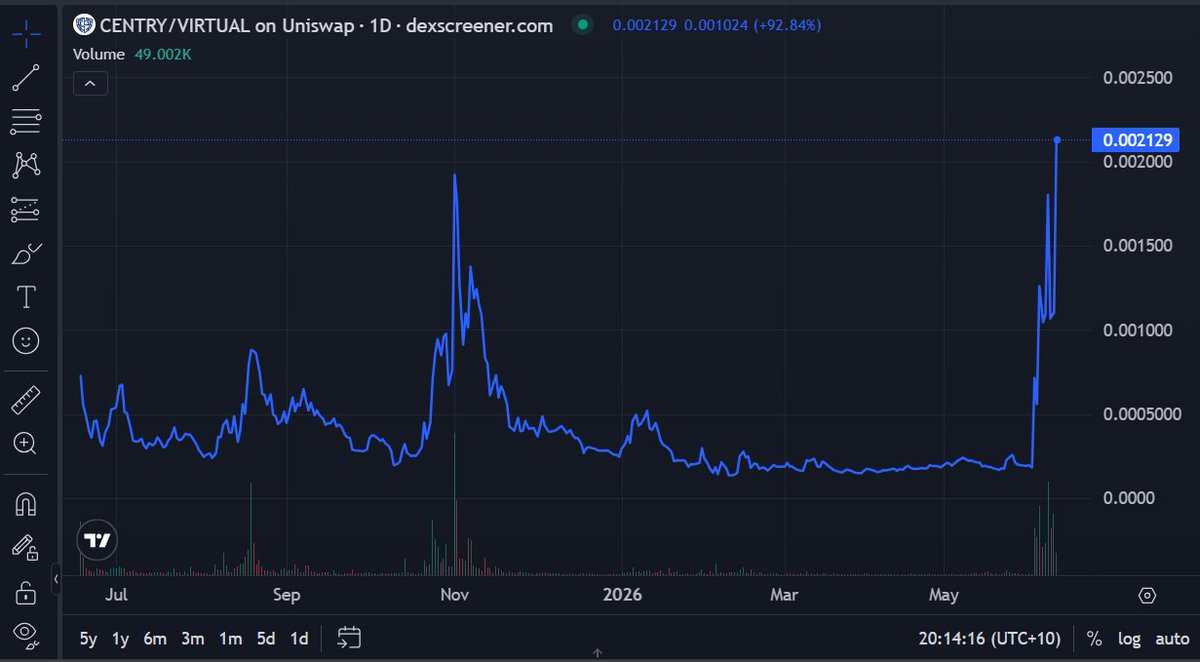This screenshot has height=662, width=1200.
Task: Set time range to 1m
Action: click(x=230, y=638)
